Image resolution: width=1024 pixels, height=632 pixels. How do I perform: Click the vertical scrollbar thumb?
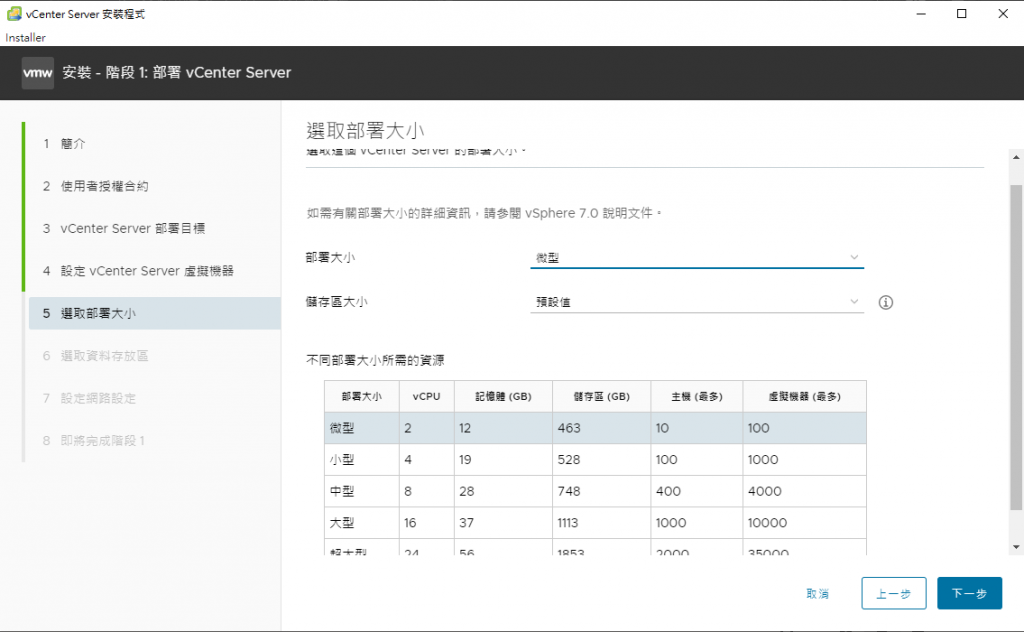1016,347
